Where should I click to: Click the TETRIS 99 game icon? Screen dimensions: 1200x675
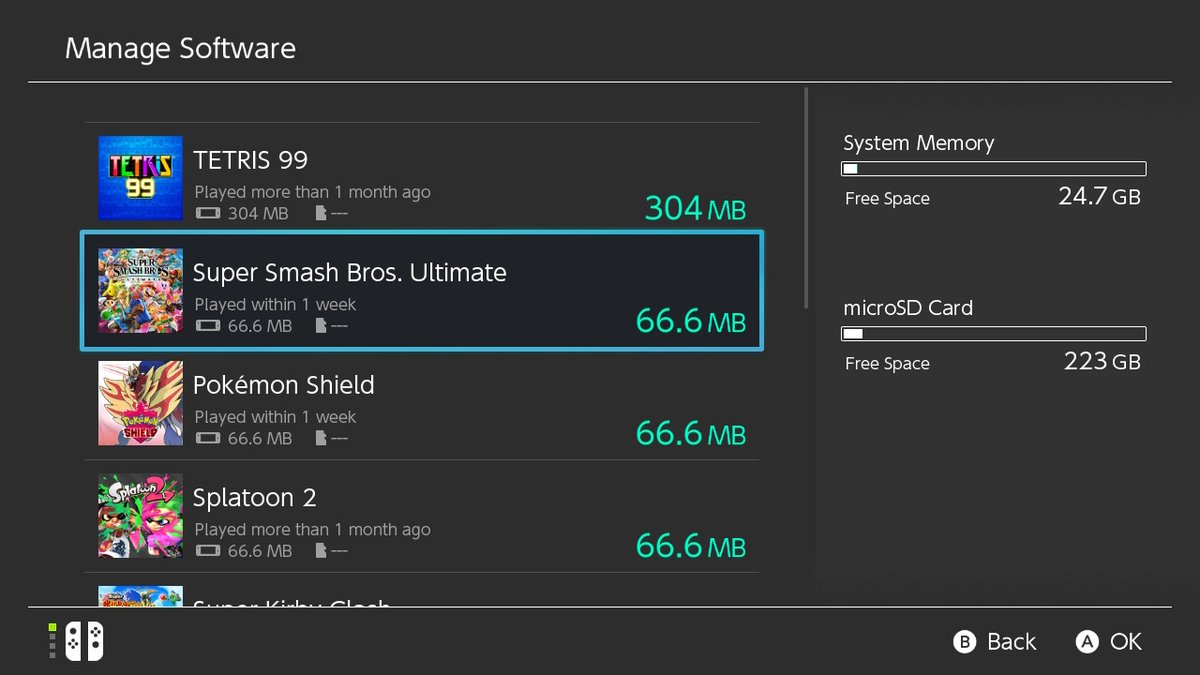(x=140, y=178)
